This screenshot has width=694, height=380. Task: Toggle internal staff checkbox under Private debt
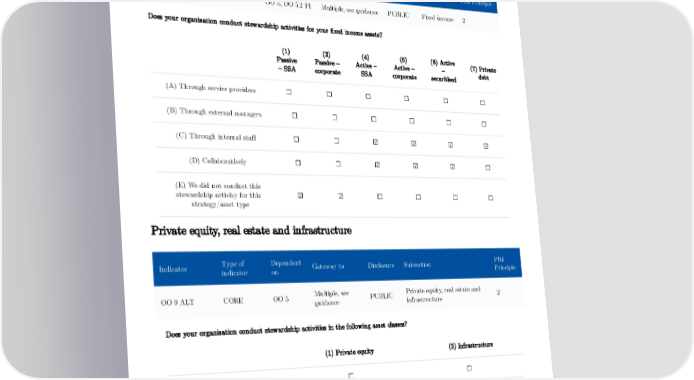486,146
